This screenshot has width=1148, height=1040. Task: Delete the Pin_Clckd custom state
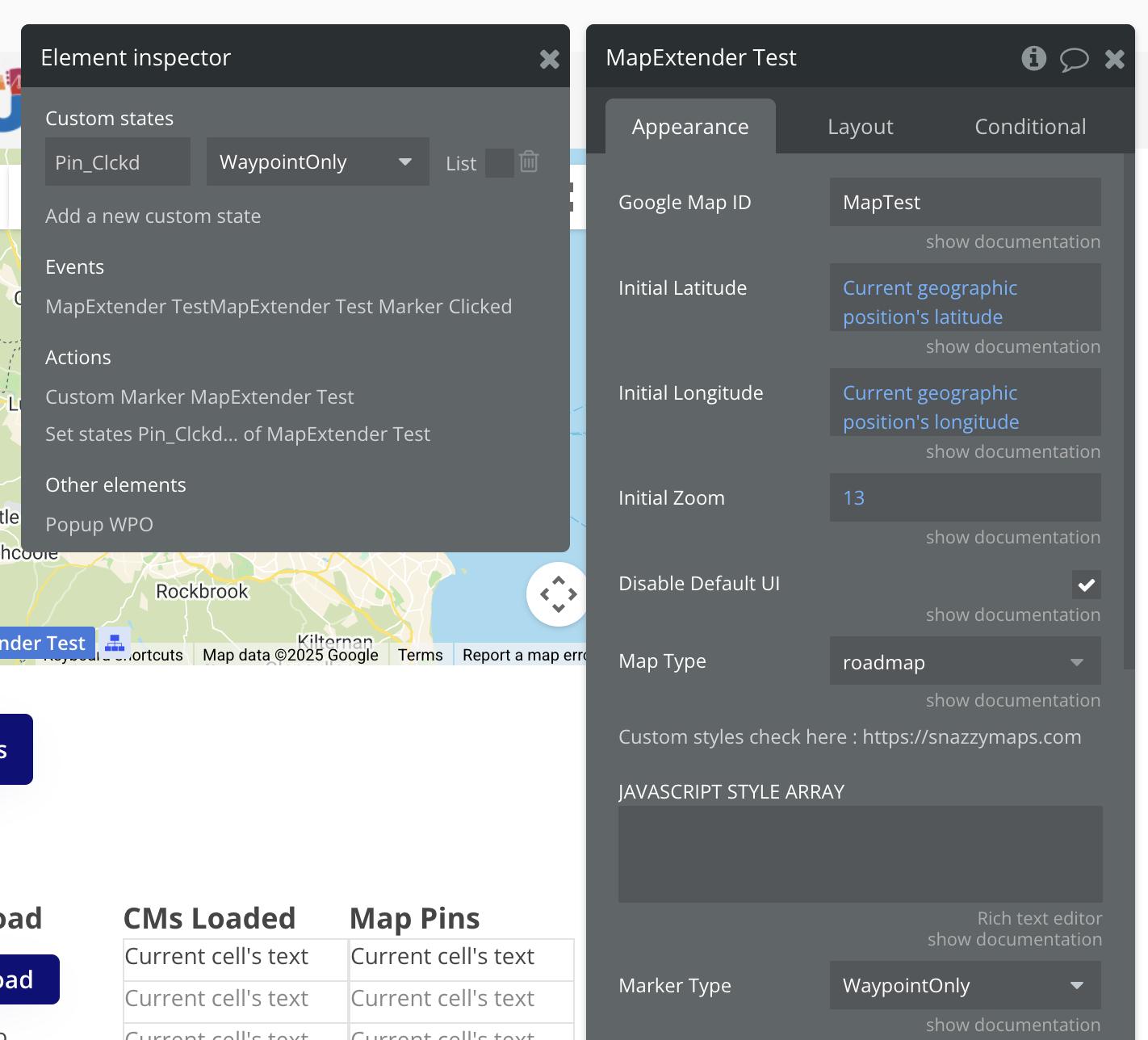(x=529, y=161)
